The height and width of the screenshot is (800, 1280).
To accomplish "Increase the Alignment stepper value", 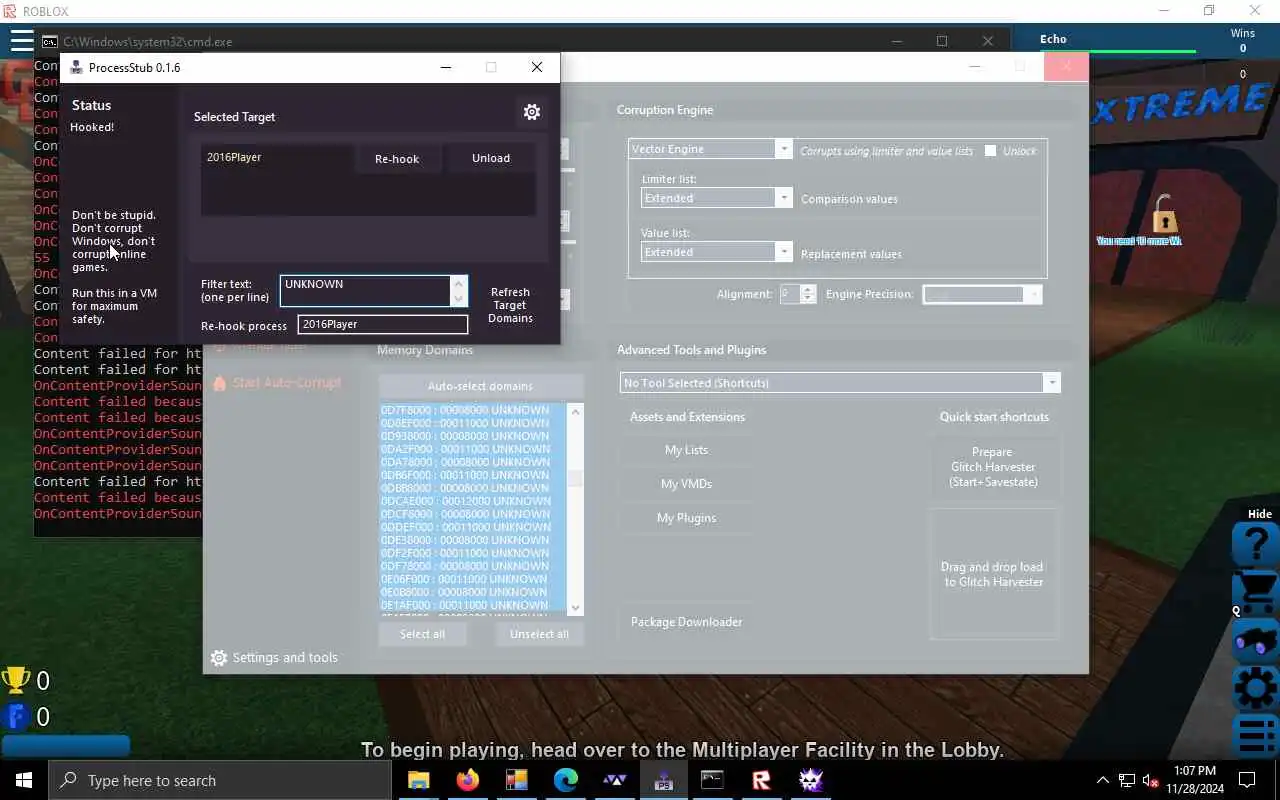I will click(808, 290).
